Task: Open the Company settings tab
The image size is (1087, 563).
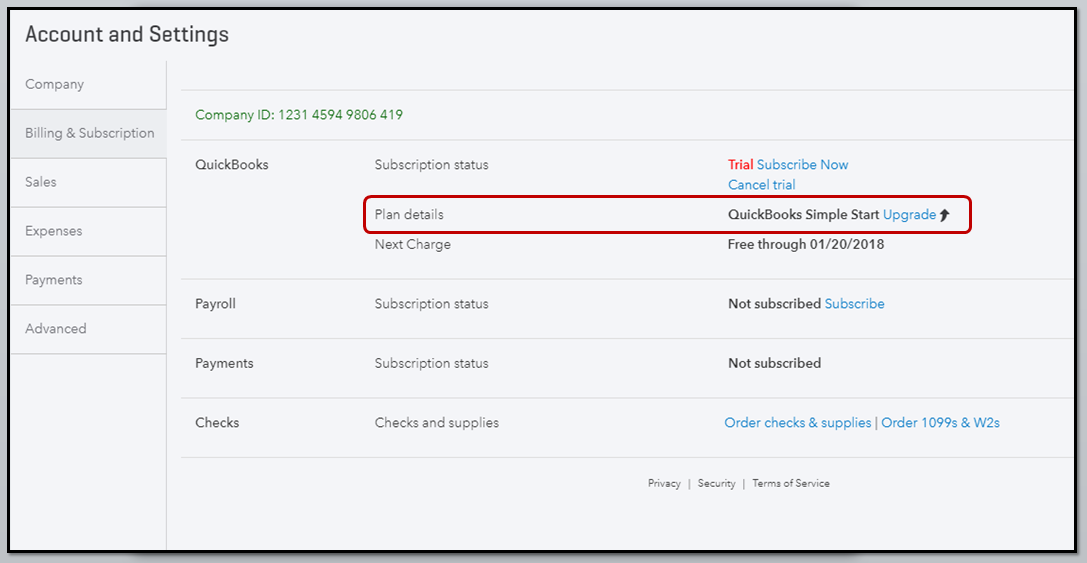Action: click(55, 85)
